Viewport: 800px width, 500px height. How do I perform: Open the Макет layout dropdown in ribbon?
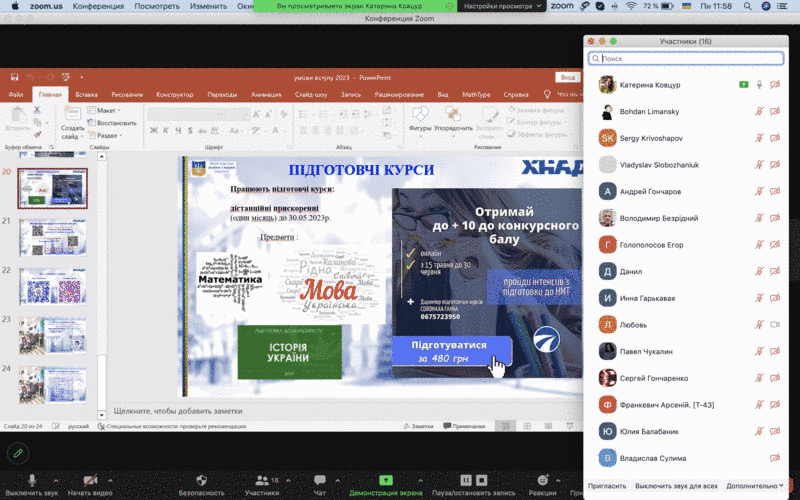coord(105,110)
